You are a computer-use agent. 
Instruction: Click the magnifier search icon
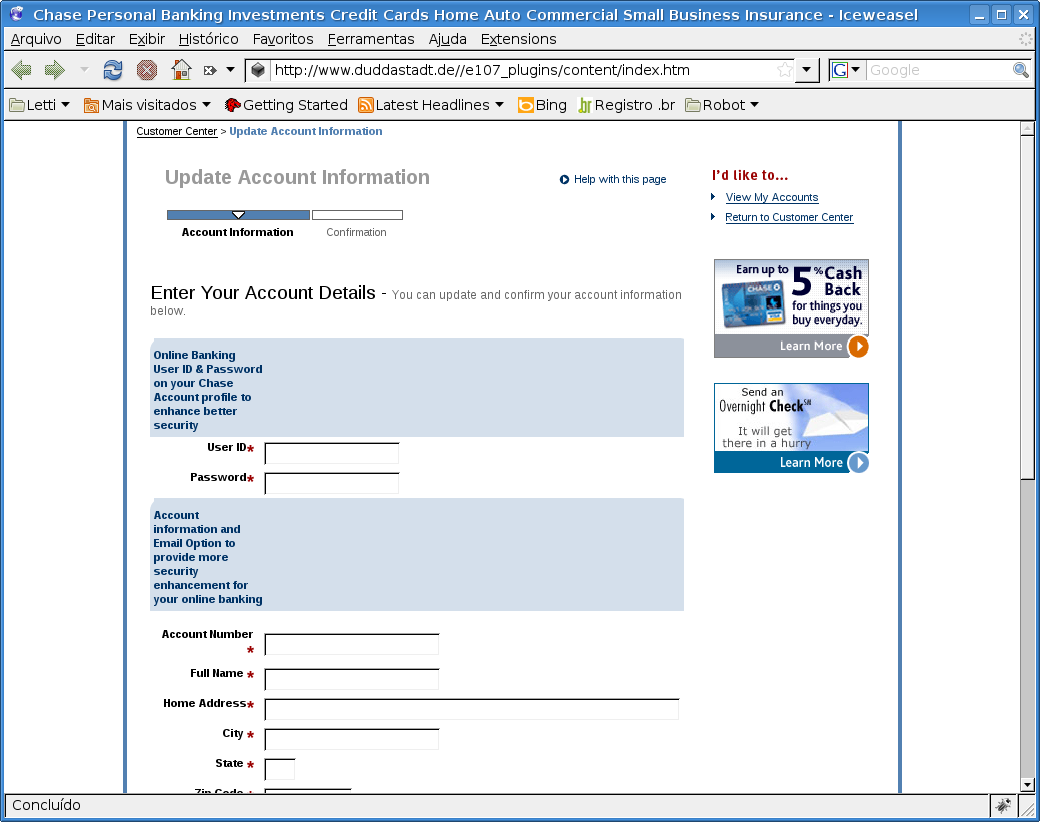tap(1021, 70)
